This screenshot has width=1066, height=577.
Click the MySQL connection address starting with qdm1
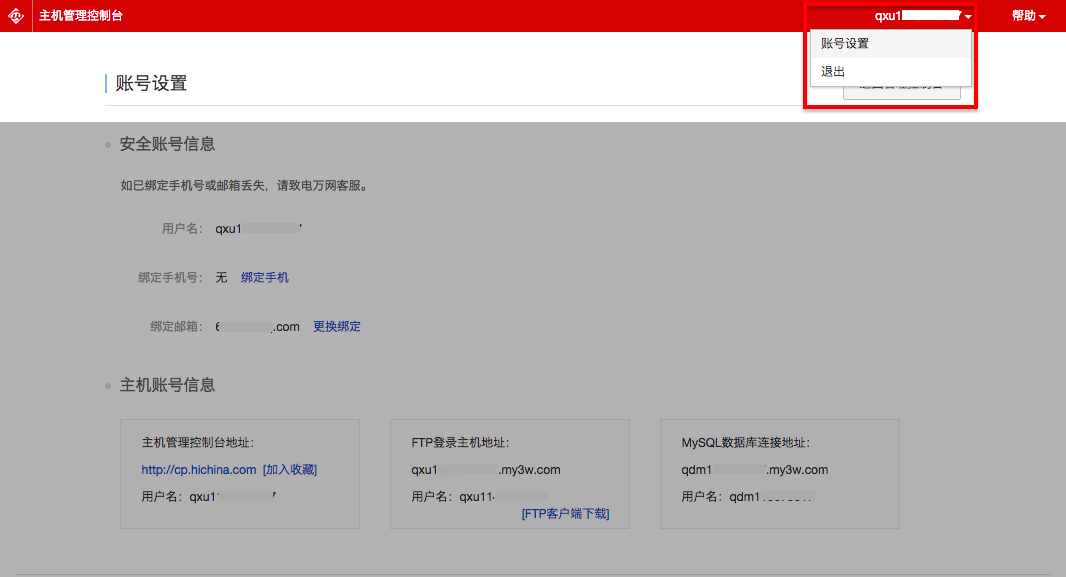pos(755,470)
